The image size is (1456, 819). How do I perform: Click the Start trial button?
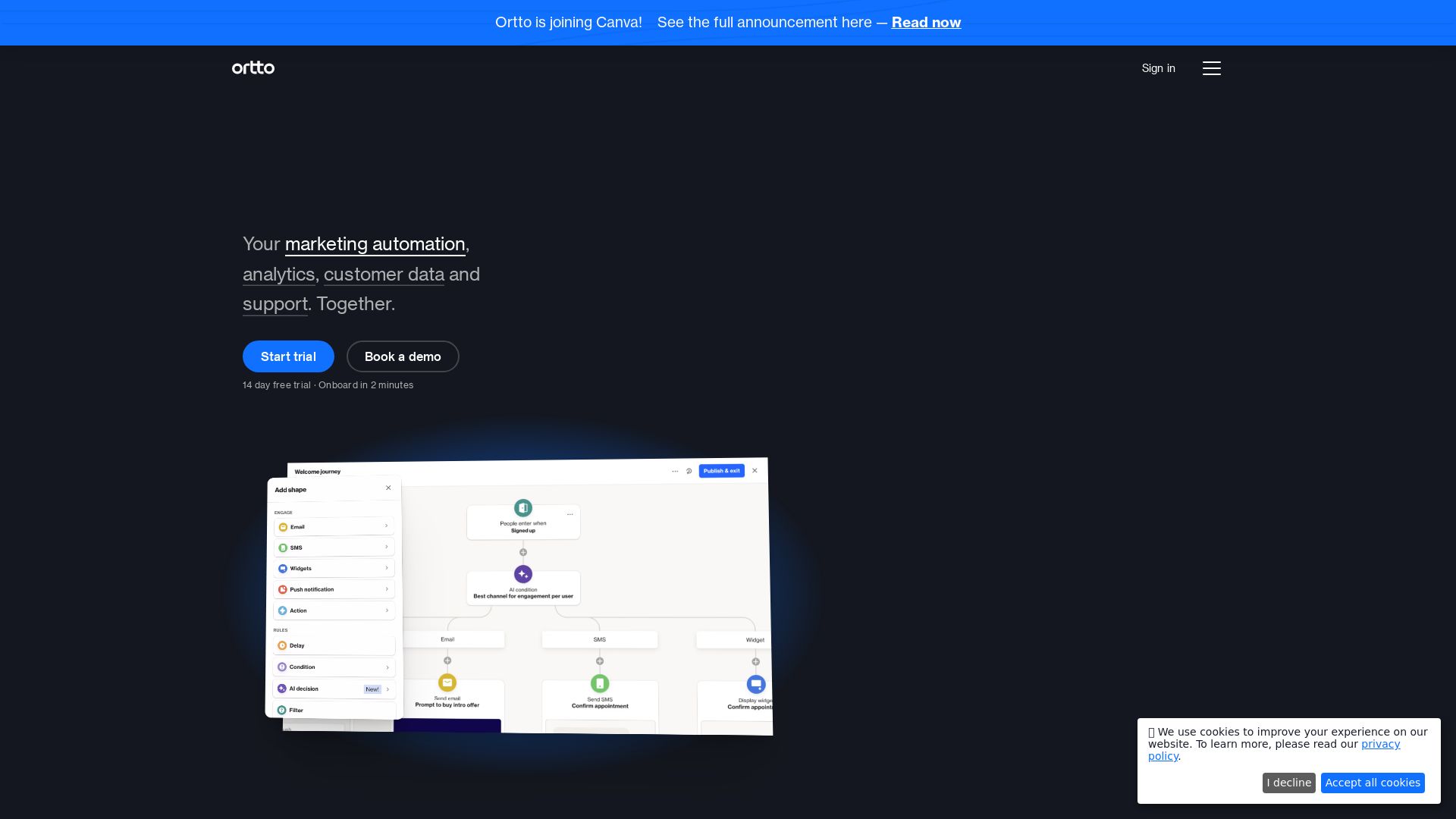(x=288, y=356)
